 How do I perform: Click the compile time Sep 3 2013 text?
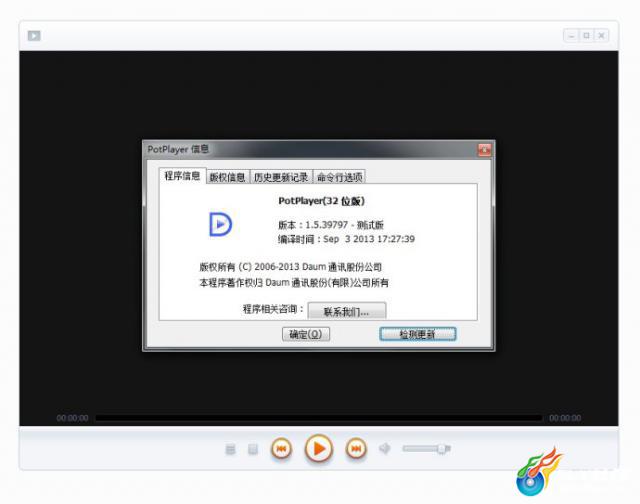coord(369,239)
